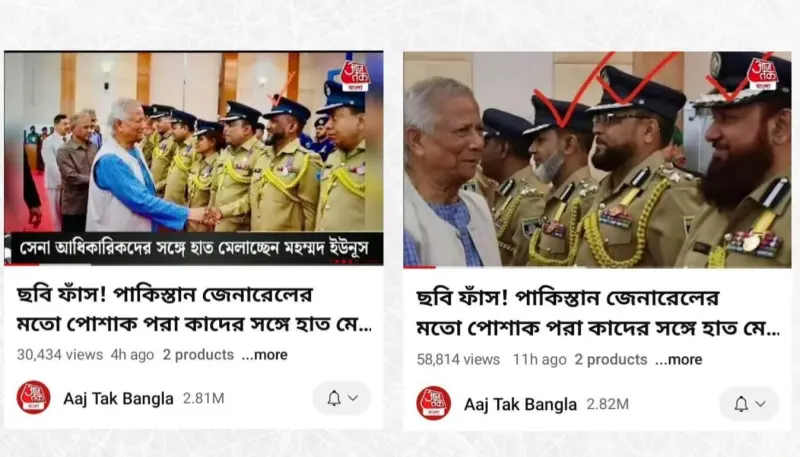Click the right video's Bengali title text
The image size is (800, 457).
pos(598,313)
